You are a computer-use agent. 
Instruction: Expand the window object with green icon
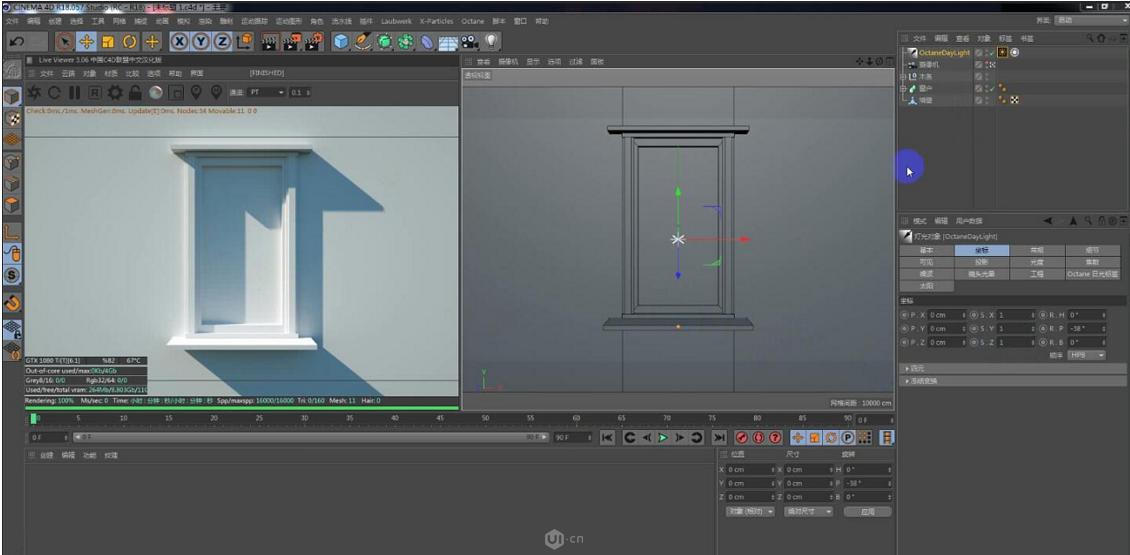[904, 88]
